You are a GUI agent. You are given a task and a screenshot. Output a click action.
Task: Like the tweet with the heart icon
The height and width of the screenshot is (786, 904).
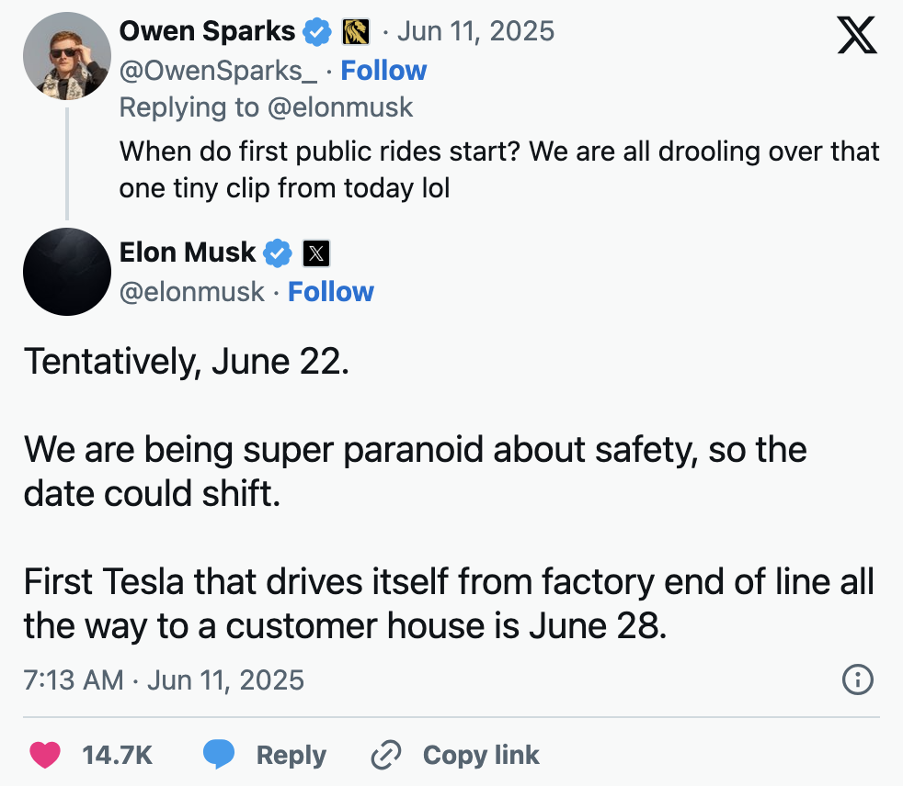tap(45, 755)
